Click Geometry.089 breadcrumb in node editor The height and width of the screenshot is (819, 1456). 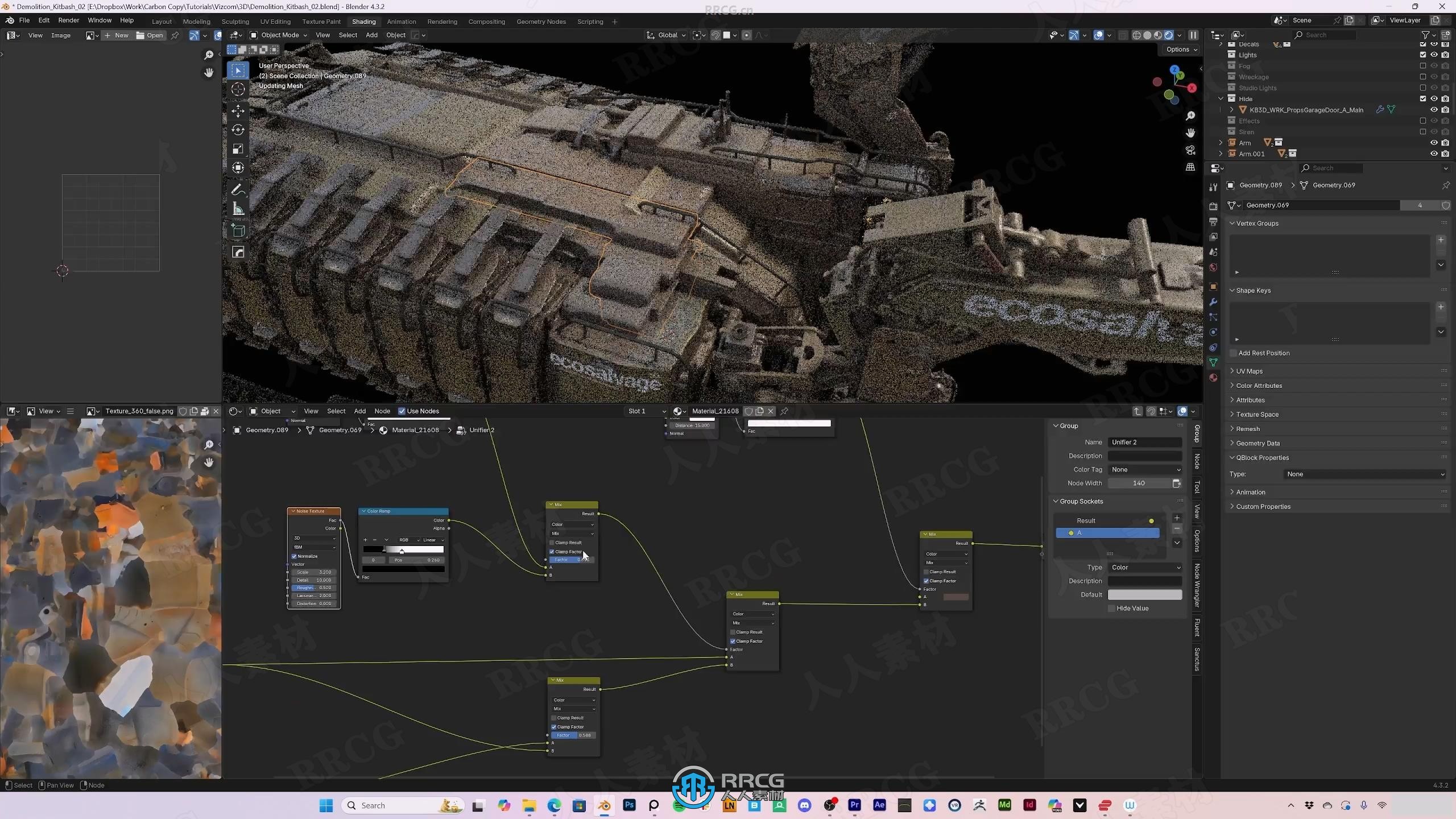point(267,430)
